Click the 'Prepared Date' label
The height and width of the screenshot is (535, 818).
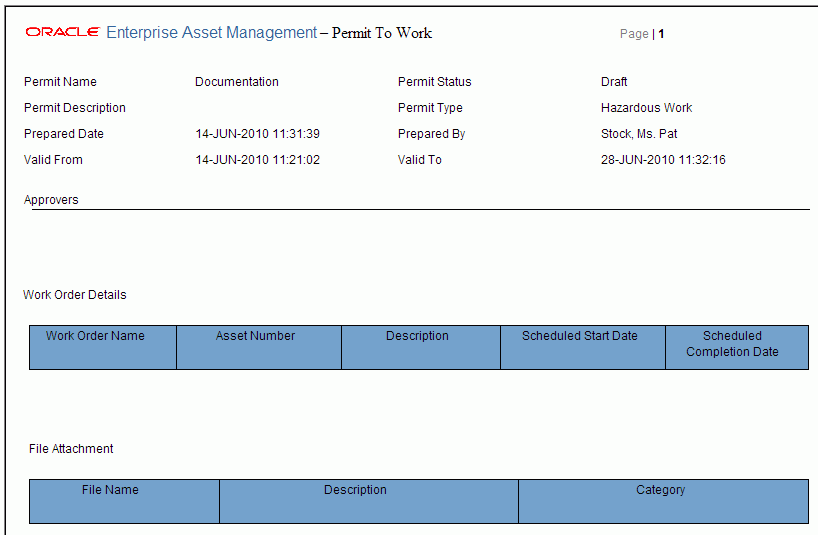(x=64, y=134)
